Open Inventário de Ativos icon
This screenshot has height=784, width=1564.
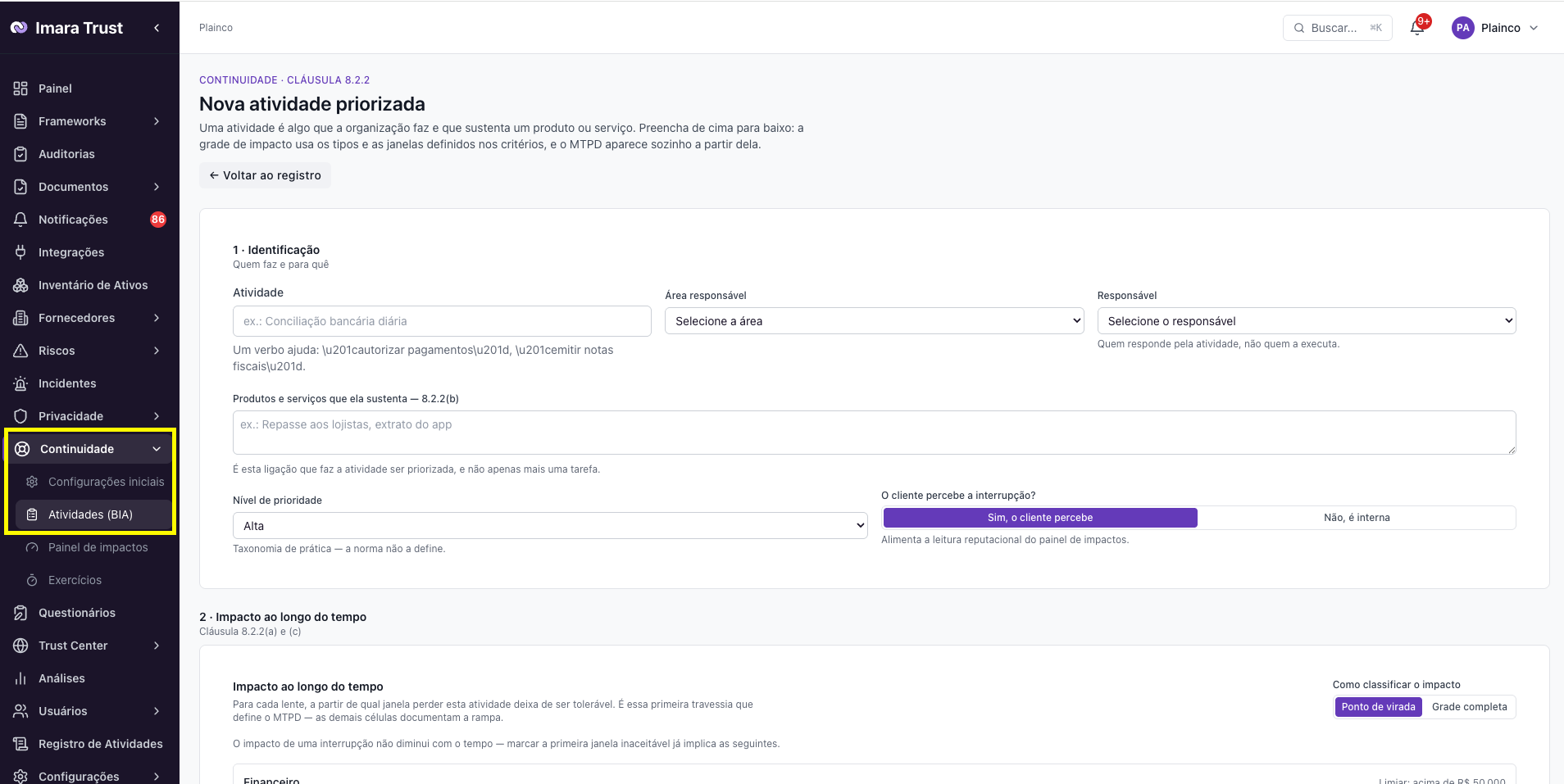pyautogui.click(x=20, y=285)
